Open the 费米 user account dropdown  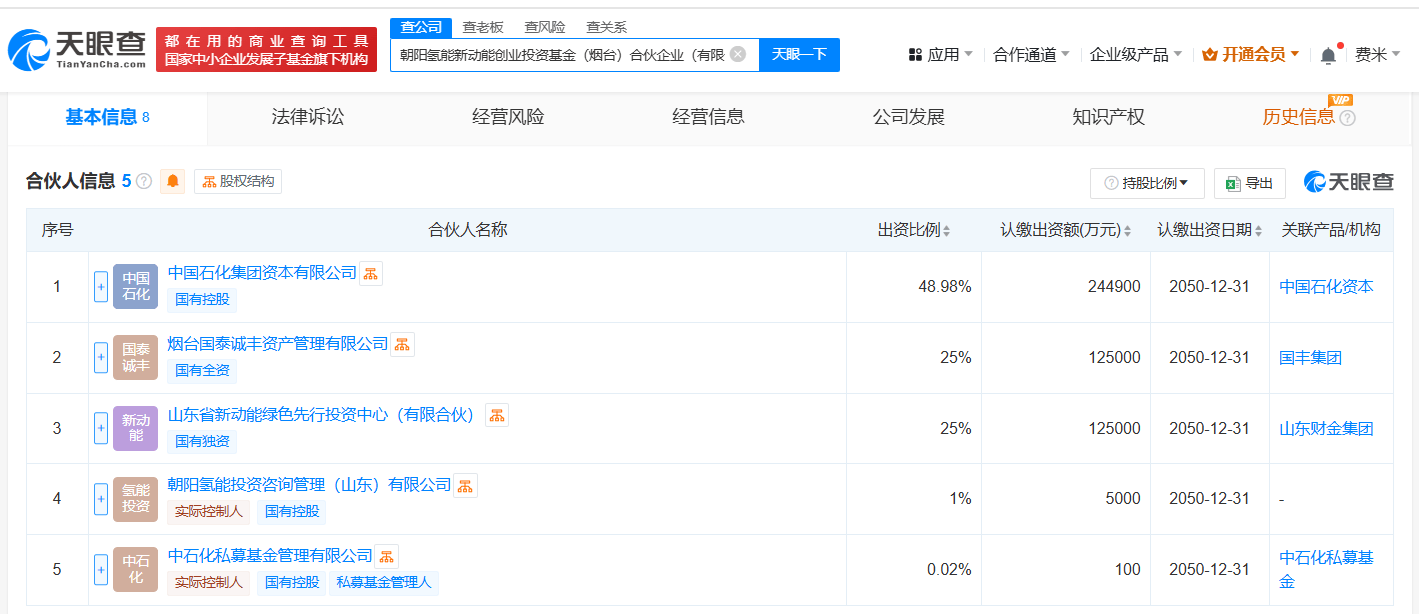tap(1377, 55)
